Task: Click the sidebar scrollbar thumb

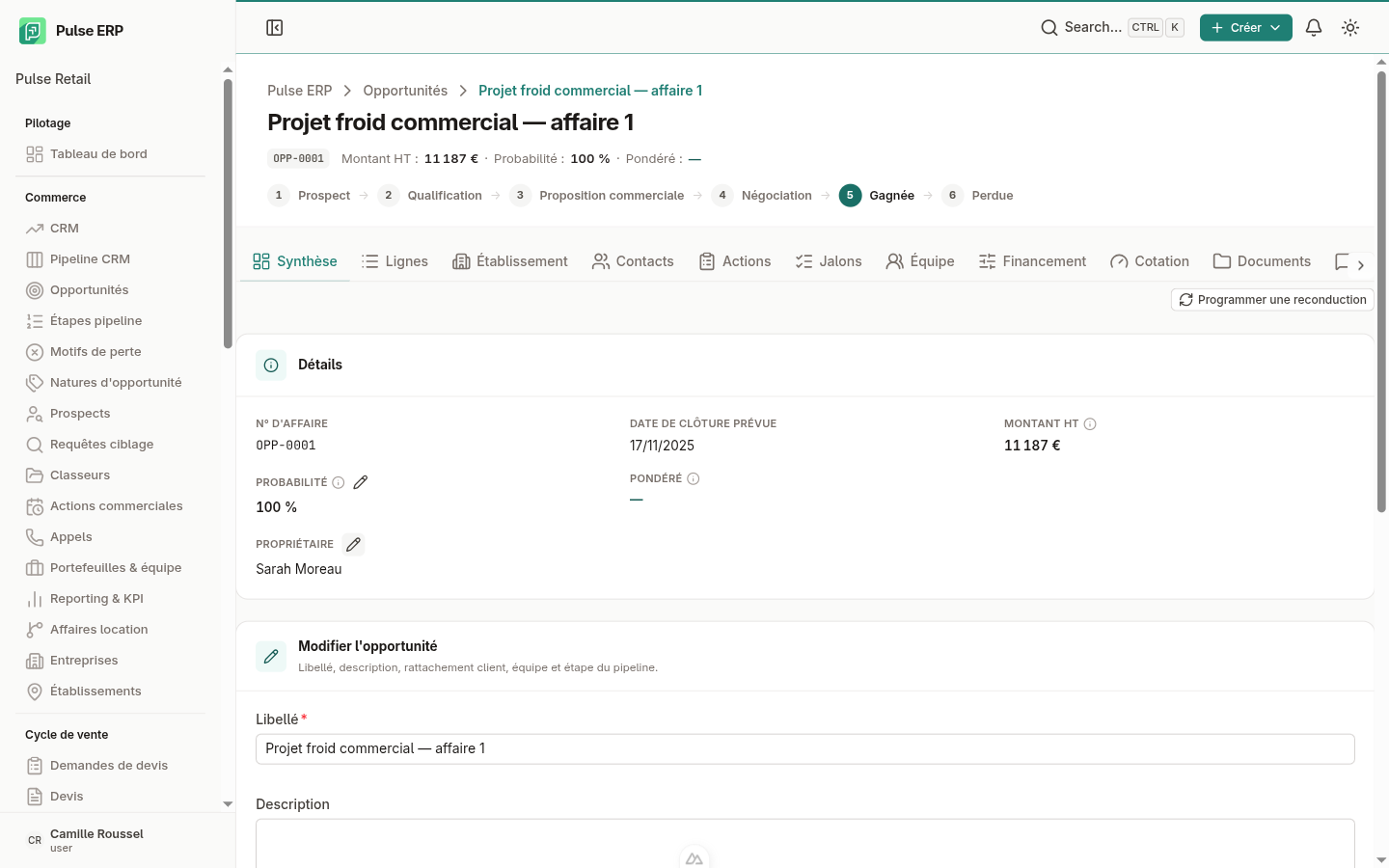Action: click(x=228, y=213)
